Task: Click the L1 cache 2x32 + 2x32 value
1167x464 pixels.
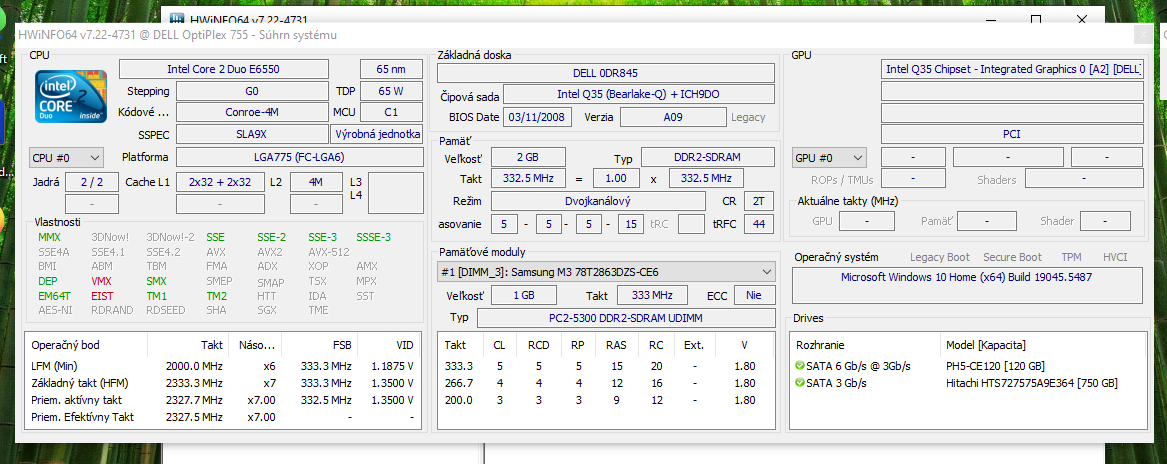Action: pos(220,182)
